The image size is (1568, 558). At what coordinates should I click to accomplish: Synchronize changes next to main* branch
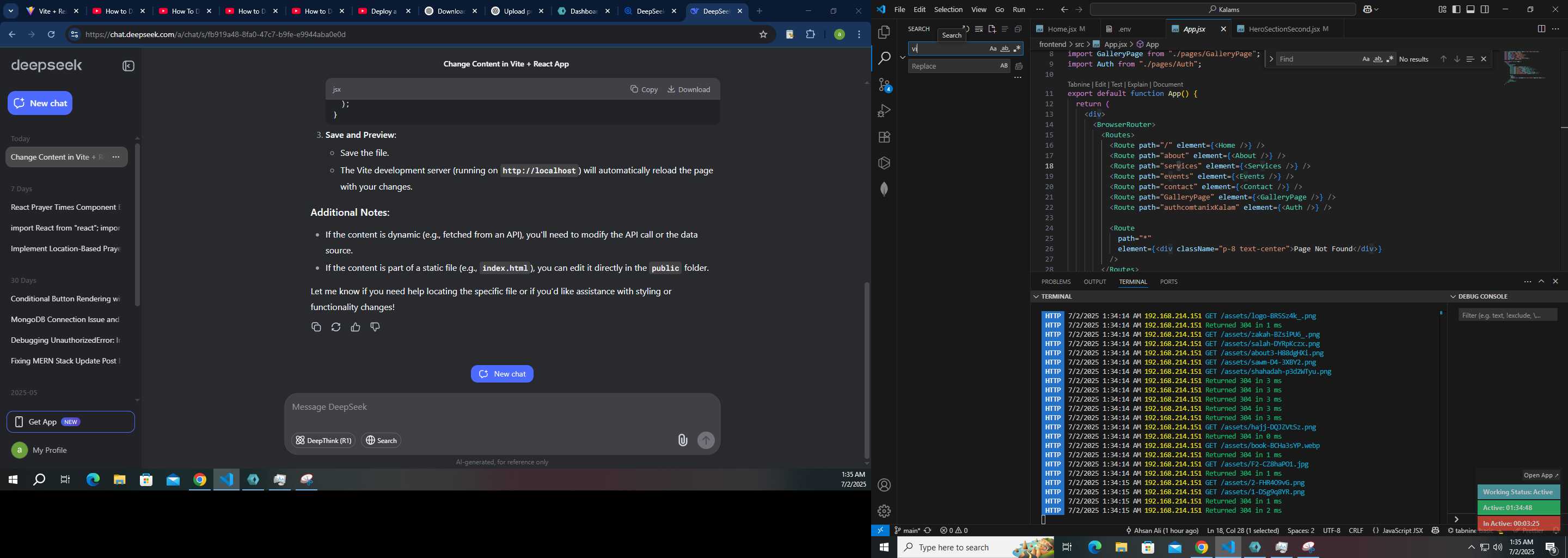[x=928, y=531]
